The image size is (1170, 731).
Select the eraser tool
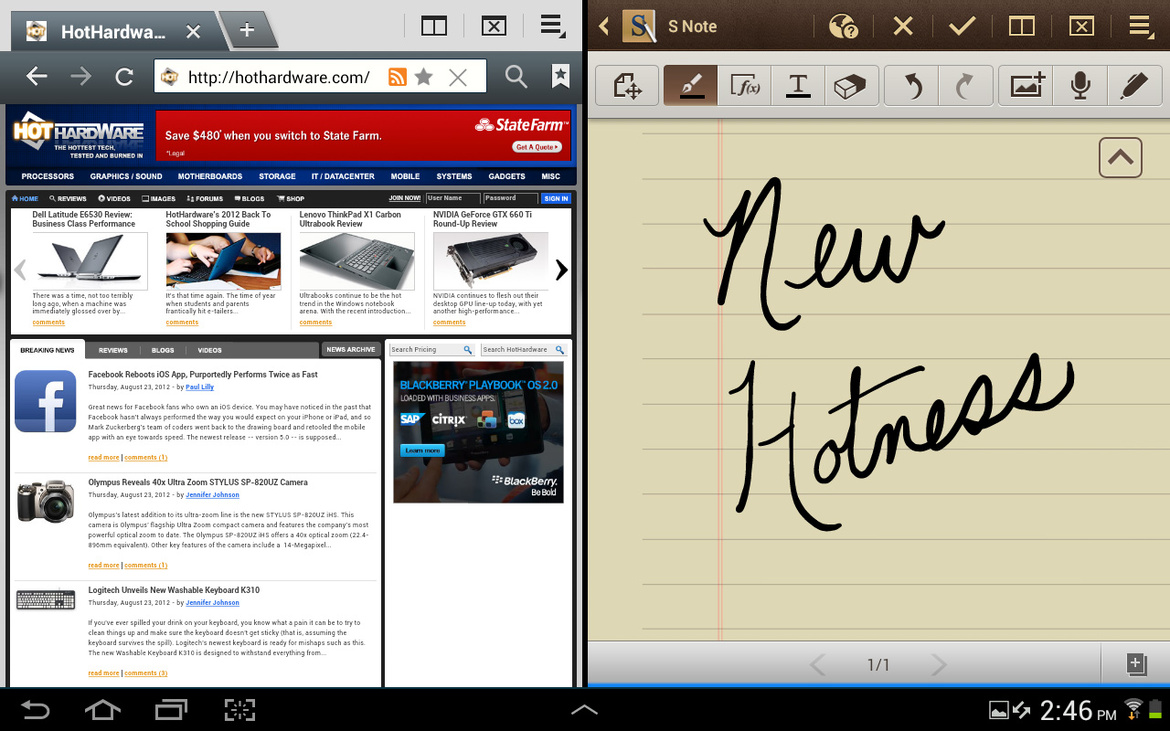tap(851, 86)
